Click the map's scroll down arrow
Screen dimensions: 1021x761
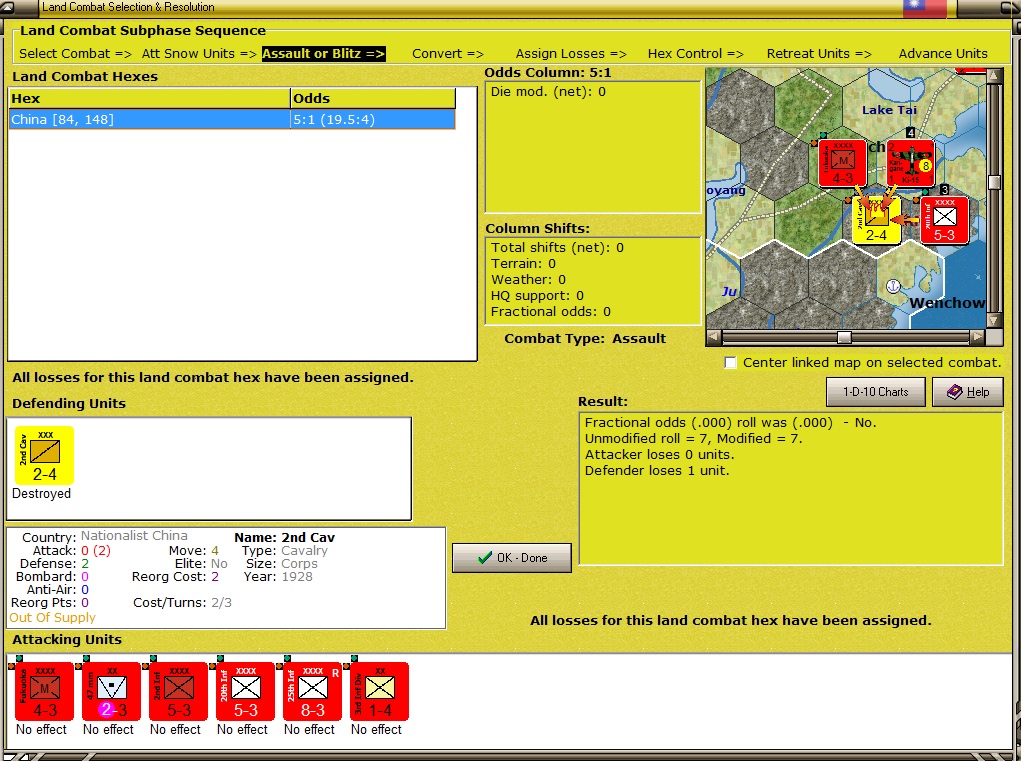point(994,320)
